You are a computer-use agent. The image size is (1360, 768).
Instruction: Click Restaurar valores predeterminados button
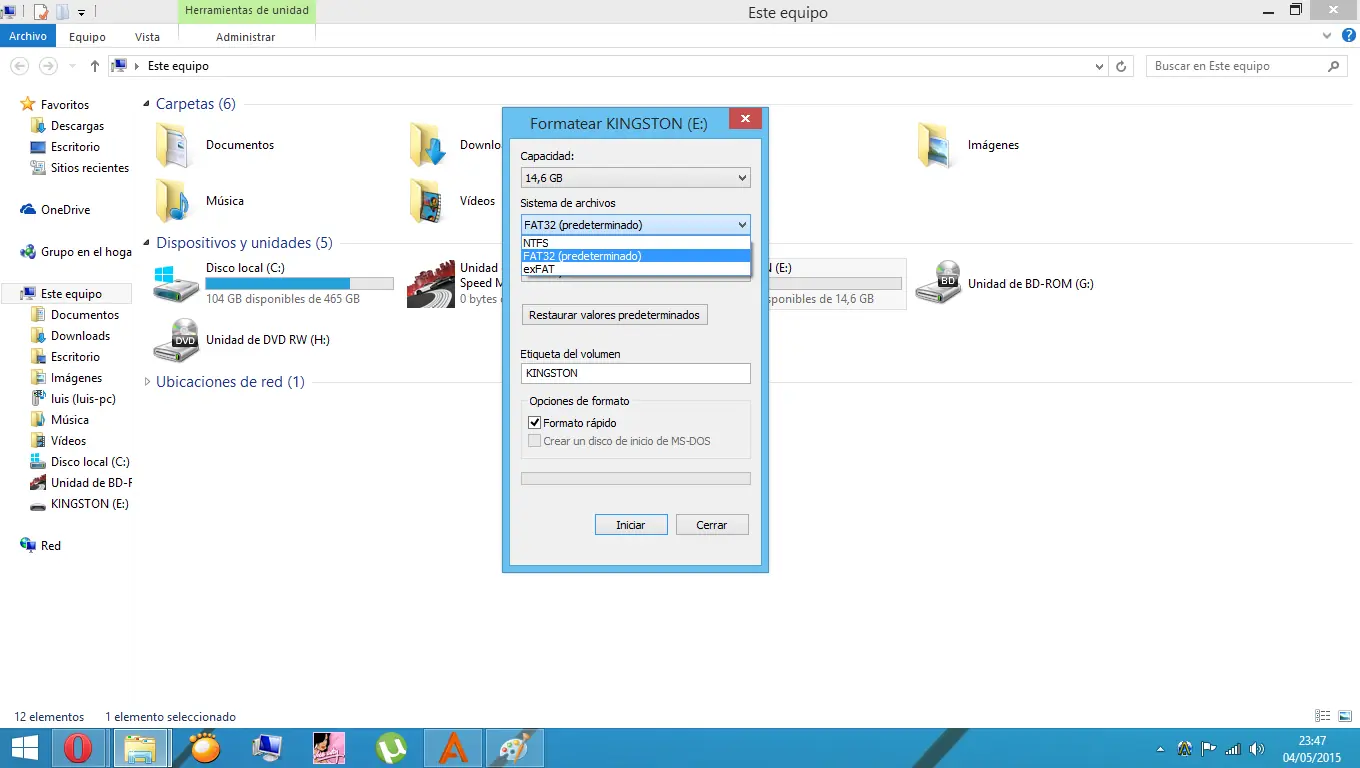pos(614,315)
